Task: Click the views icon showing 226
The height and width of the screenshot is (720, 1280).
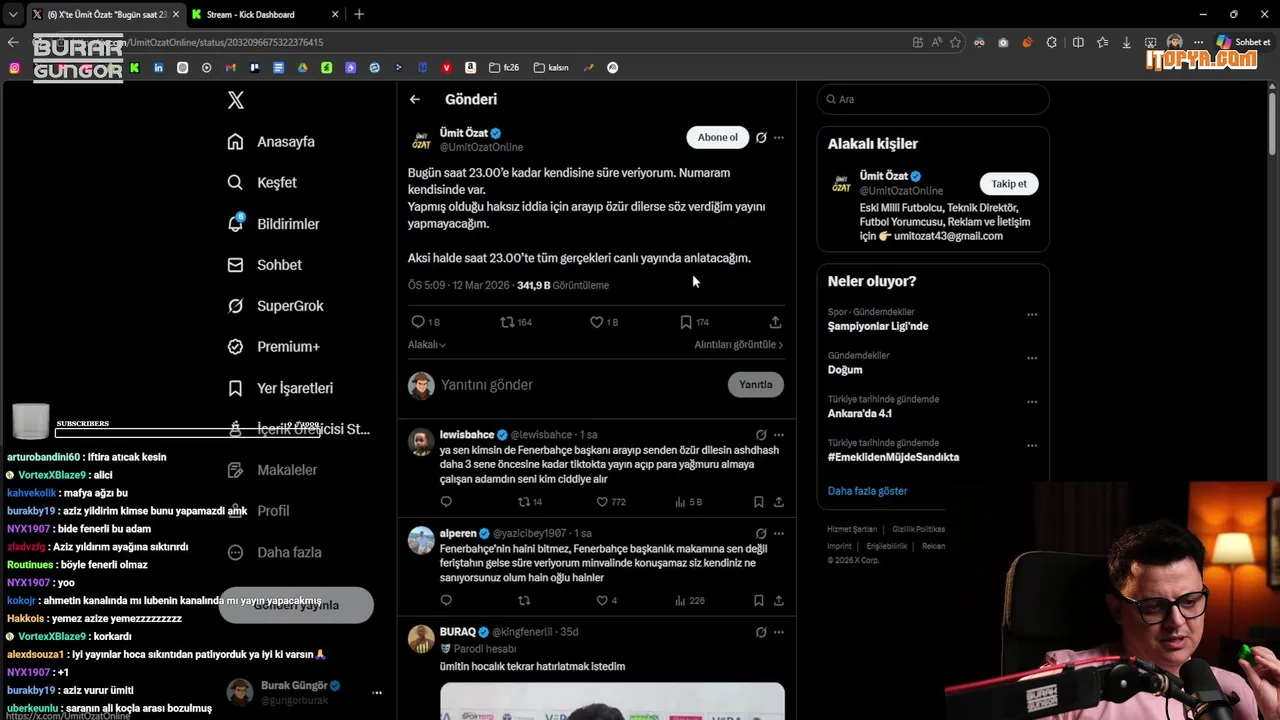Action: (680, 600)
